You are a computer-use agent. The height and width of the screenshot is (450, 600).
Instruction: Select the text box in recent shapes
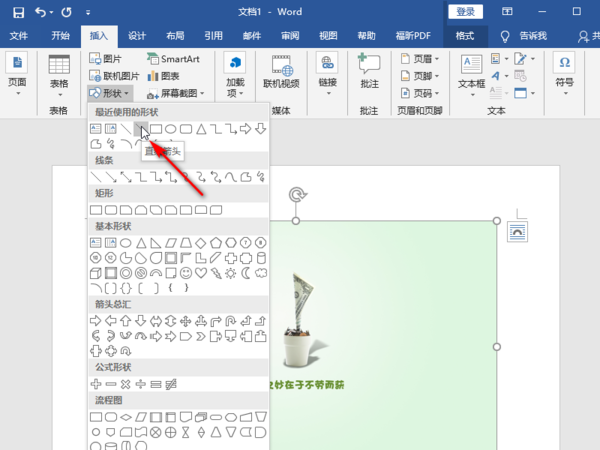click(95, 129)
